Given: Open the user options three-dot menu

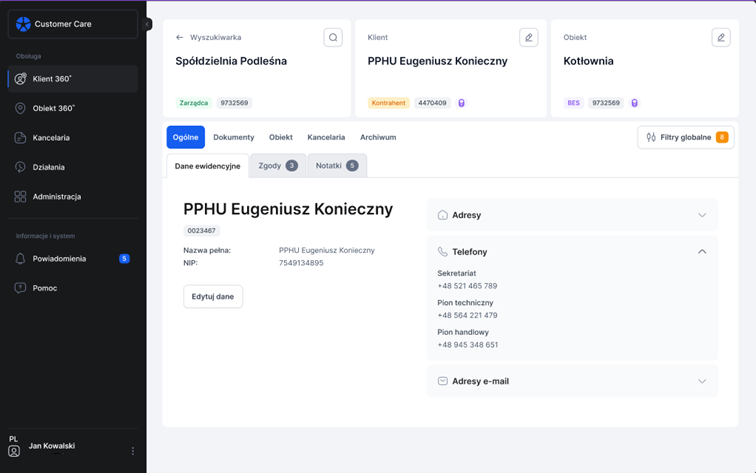Looking at the screenshot, I should 133,451.
